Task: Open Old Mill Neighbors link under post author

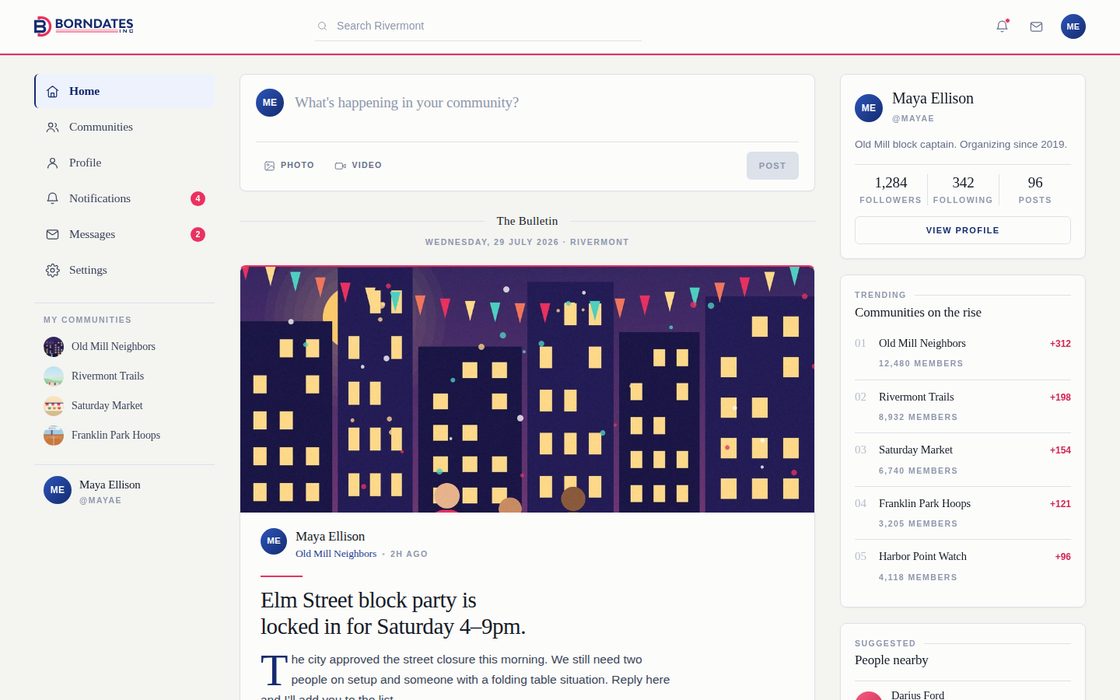Action: [336, 554]
